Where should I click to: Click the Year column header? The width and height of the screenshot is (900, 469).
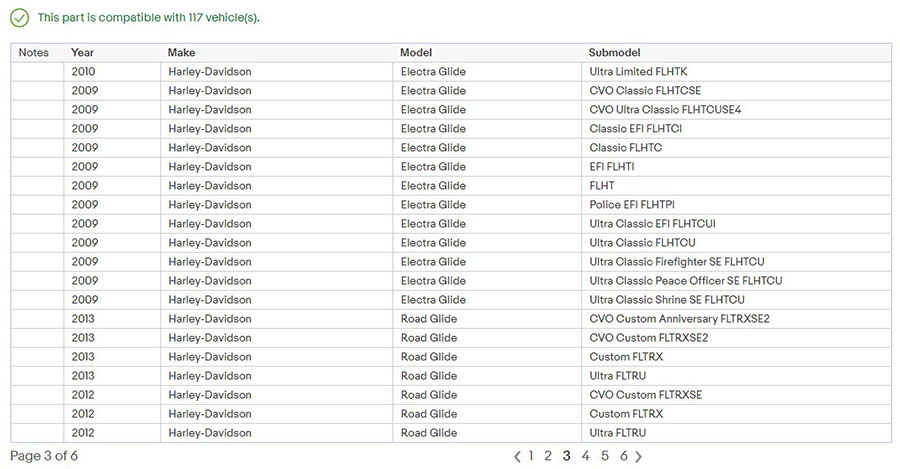pyautogui.click(x=82, y=52)
